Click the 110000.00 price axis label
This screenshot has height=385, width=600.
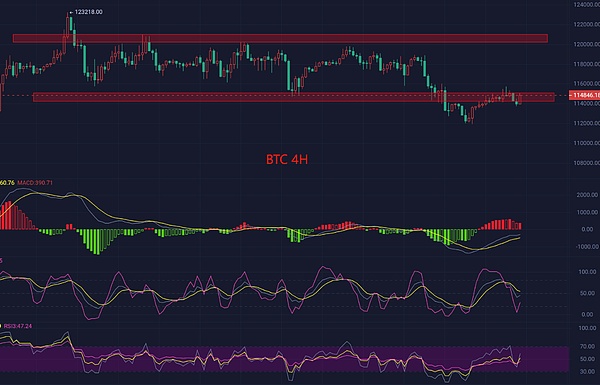pos(586,143)
